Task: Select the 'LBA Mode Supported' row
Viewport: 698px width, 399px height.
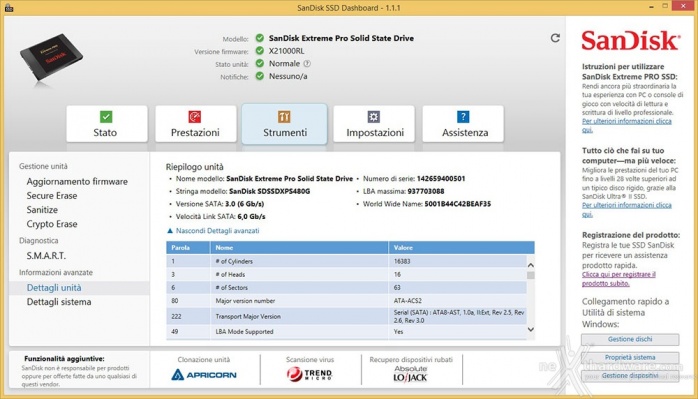Action: click(346, 332)
